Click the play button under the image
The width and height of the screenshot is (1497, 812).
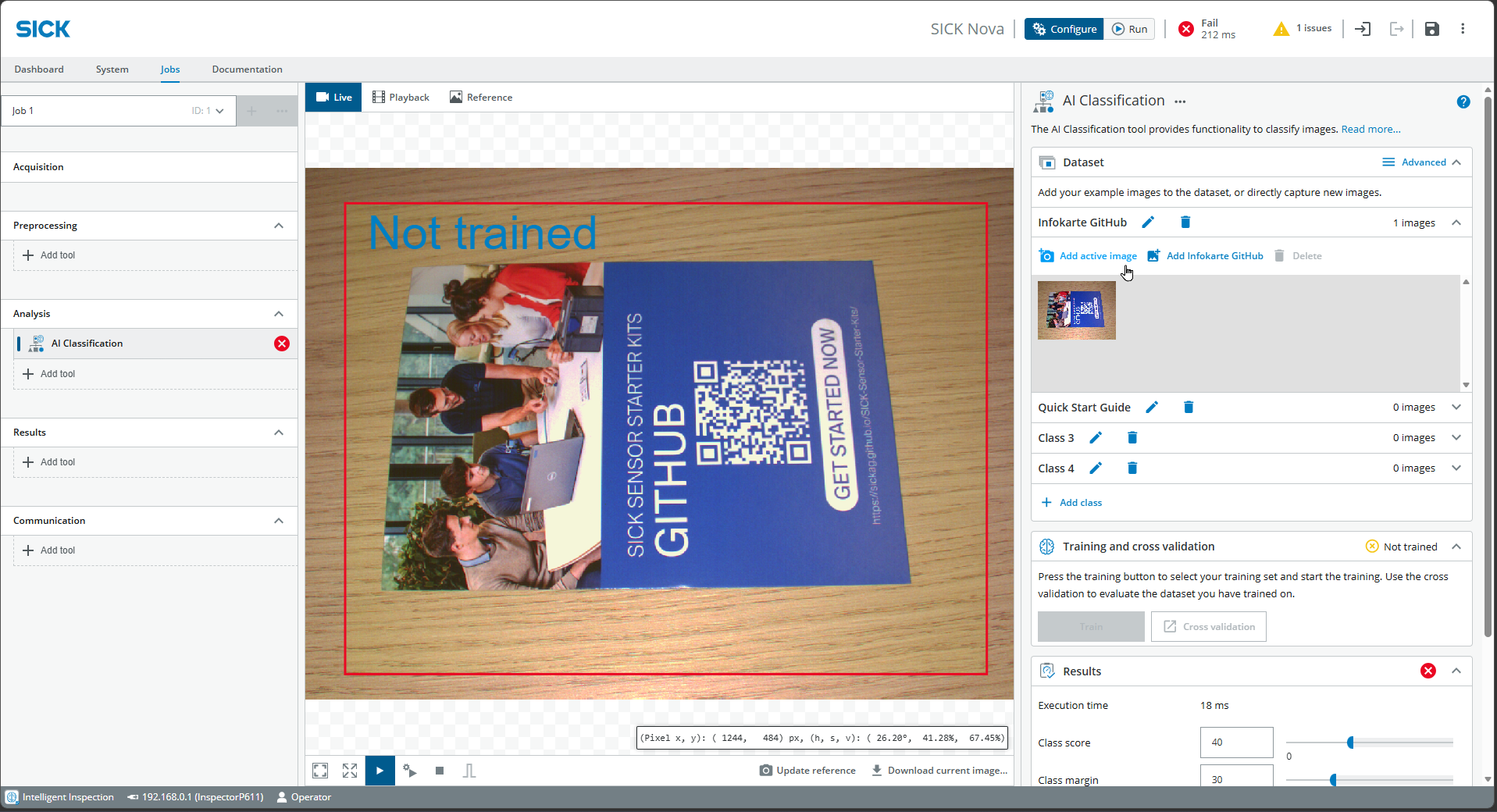(380, 771)
